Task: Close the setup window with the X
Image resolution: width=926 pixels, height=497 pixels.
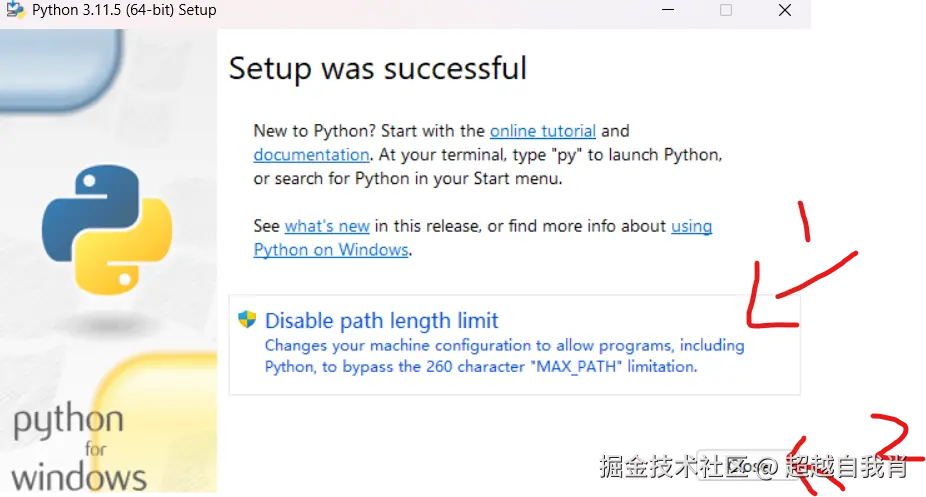Action: click(785, 10)
